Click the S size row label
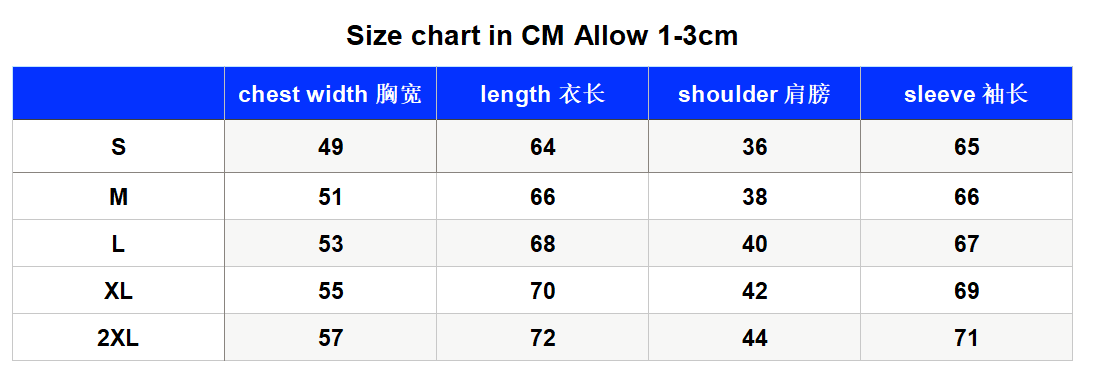The height and width of the screenshot is (390, 1105). coord(118,147)
